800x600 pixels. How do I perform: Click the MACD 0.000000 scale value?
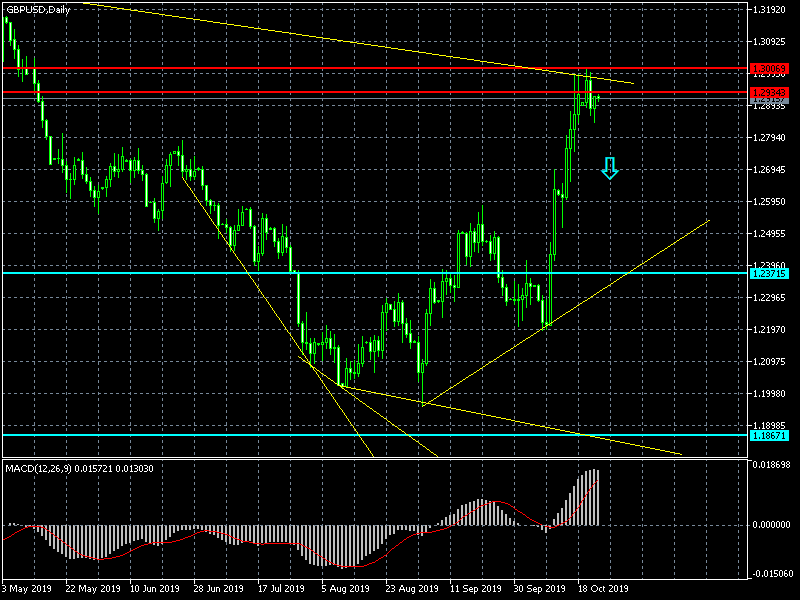pos(772,524)
